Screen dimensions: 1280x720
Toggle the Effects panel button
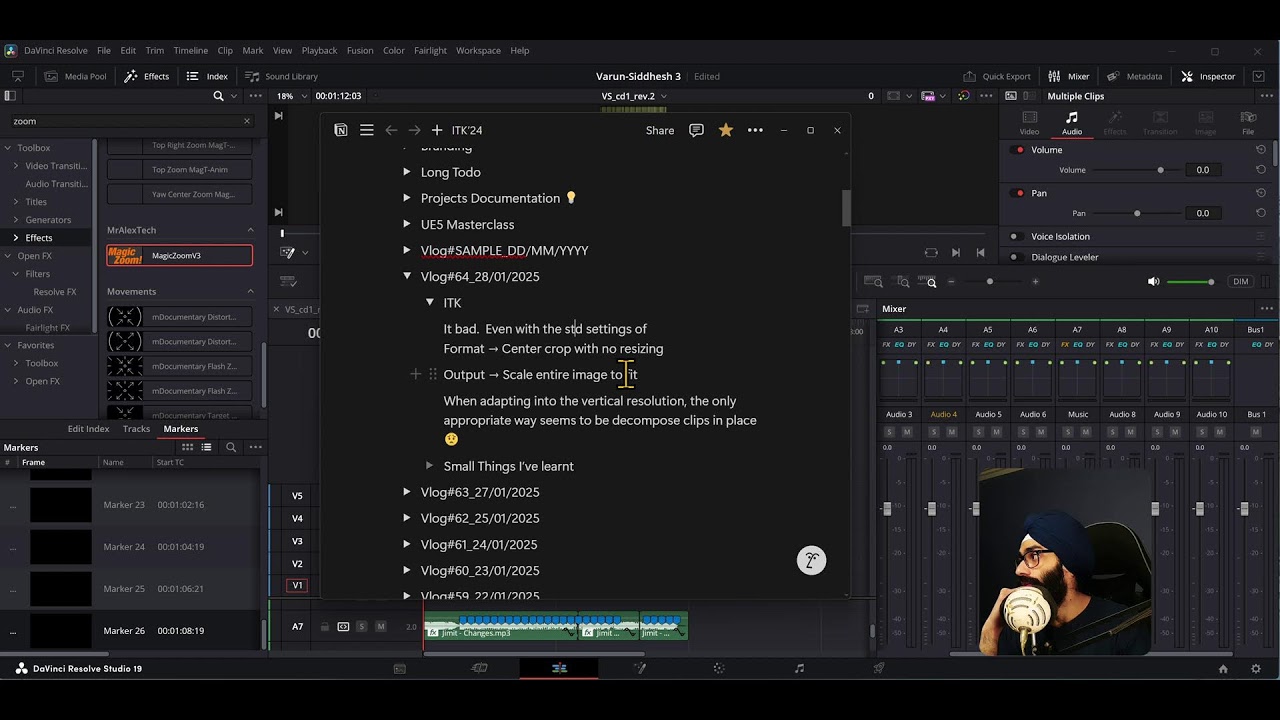(147, 76)
